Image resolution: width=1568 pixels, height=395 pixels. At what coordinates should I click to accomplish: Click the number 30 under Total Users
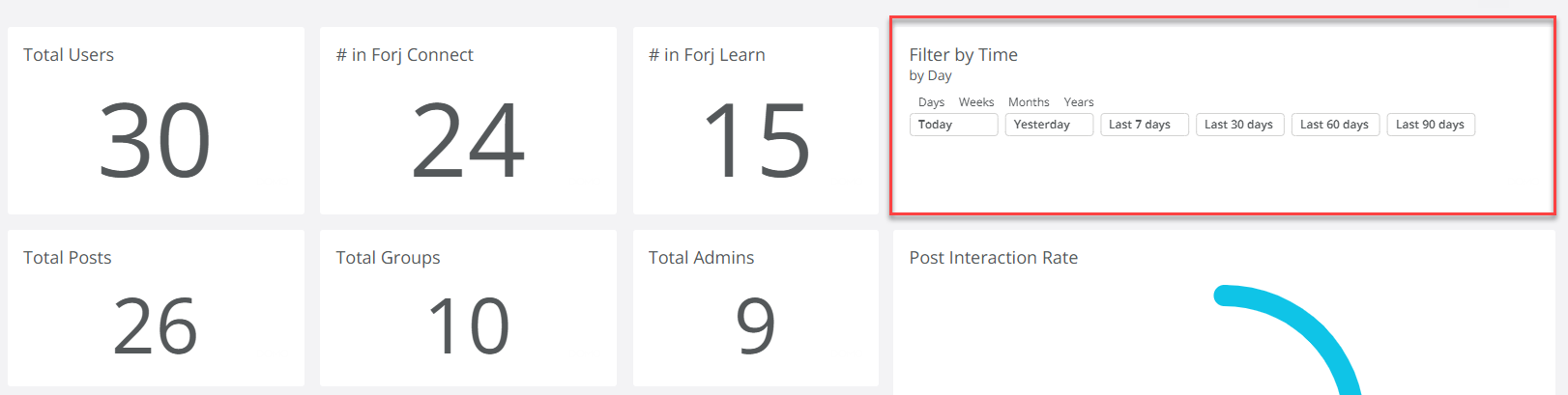click(155, 142)
